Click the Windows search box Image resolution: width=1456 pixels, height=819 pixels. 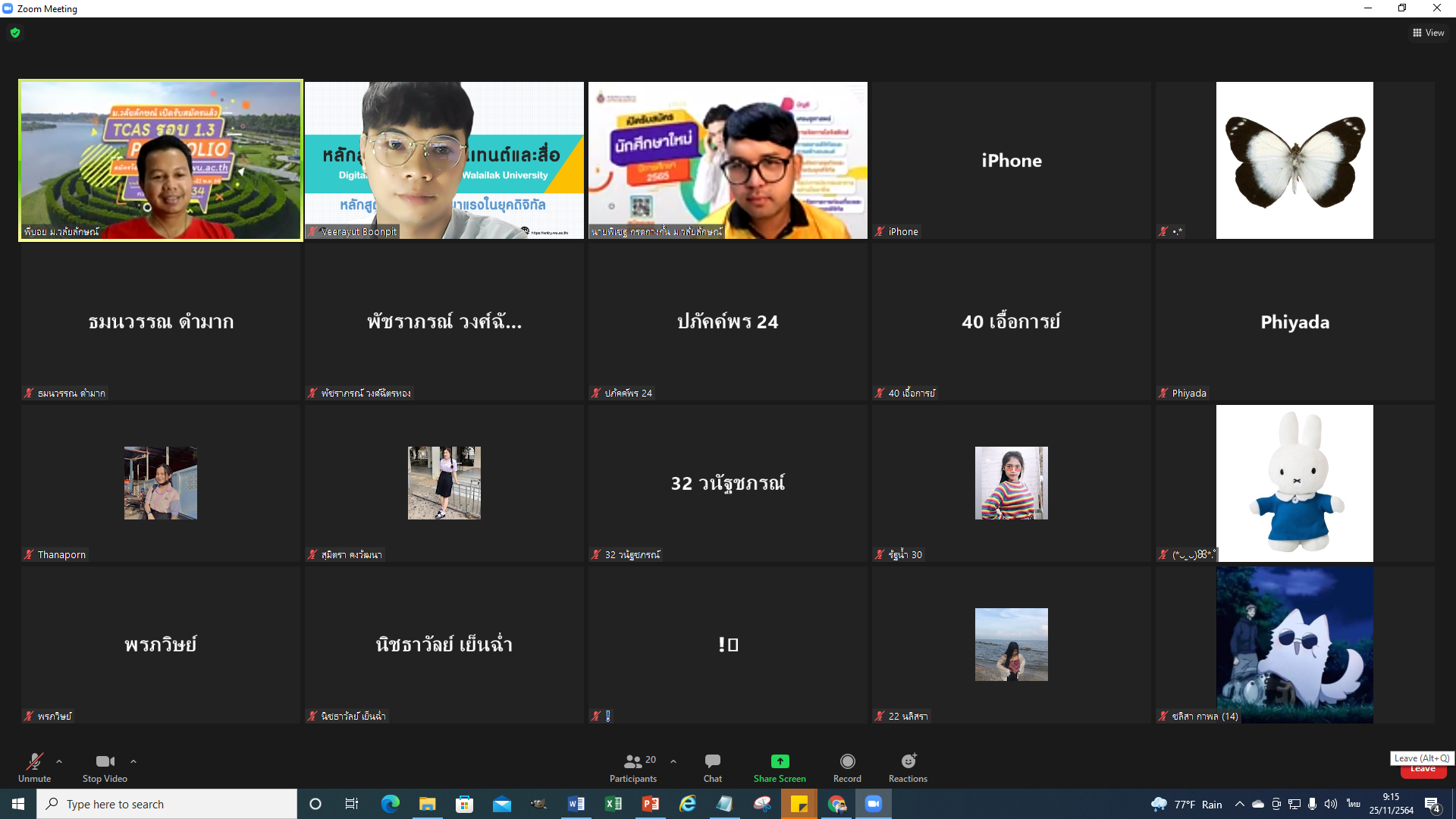pyautogui.click(x=167, y=804)
